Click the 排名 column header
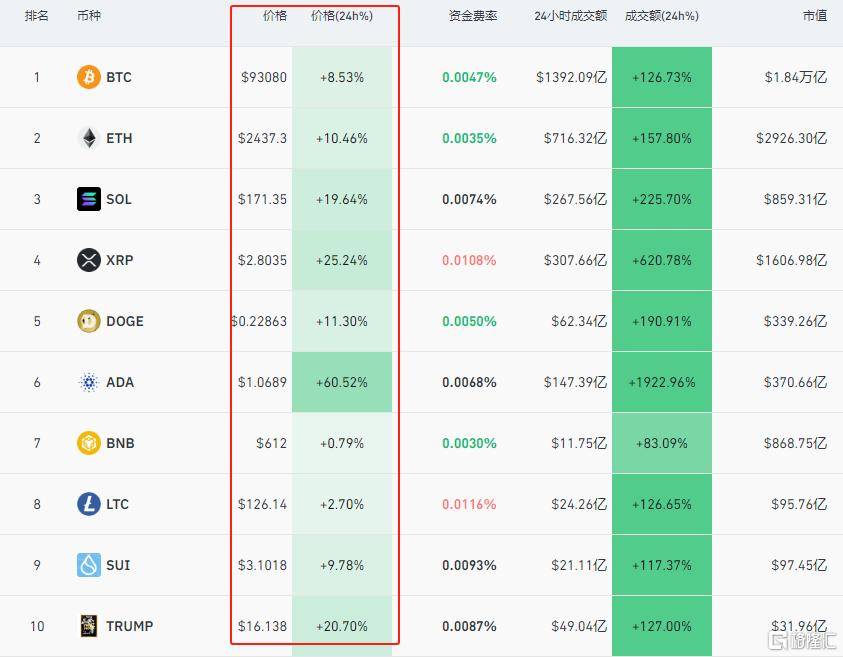Viewport: 843px width, 657px height. 37,16
